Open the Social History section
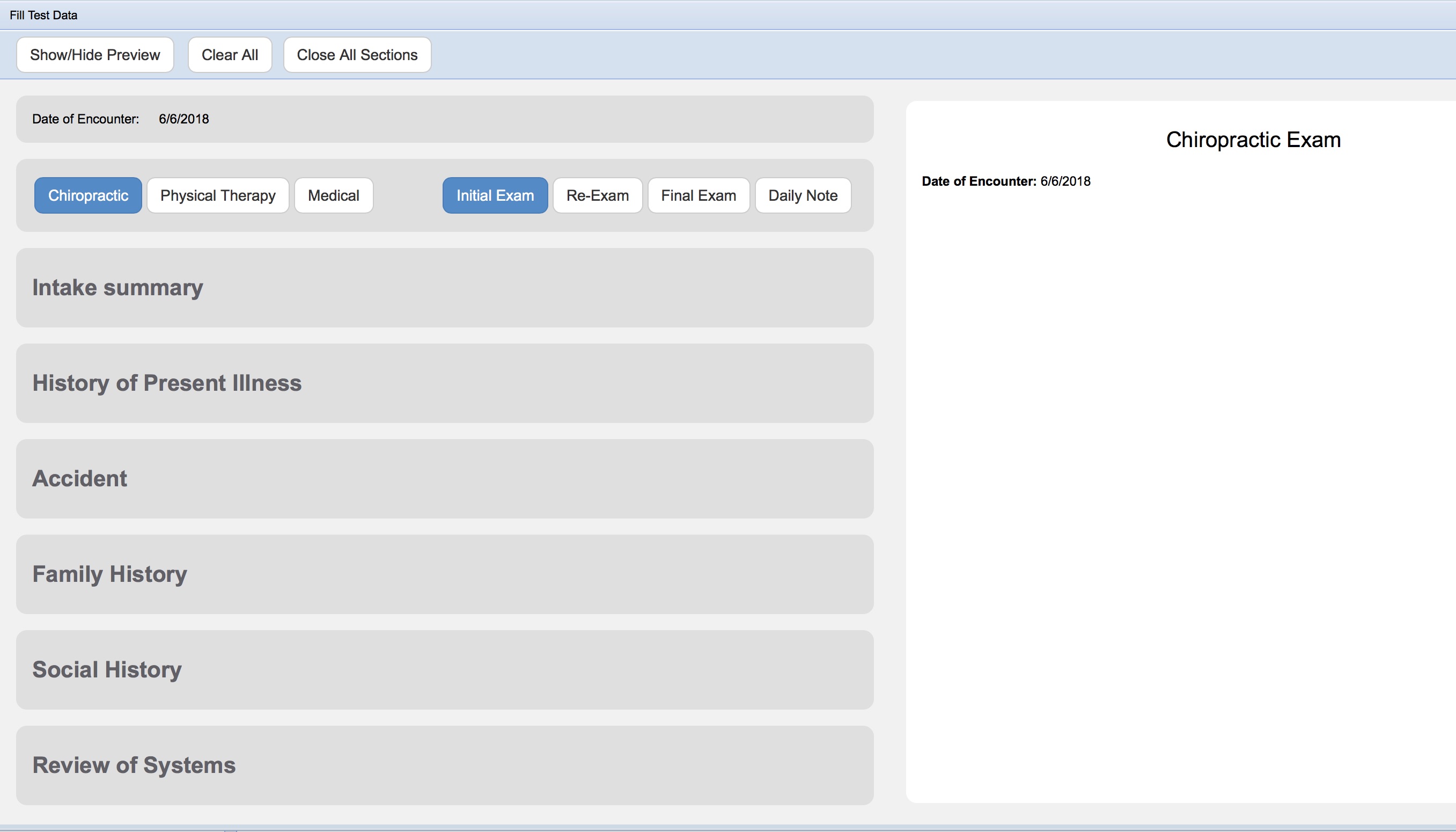This screenshot has height=832, width=1456. pyautogui.click(x=107, y=669)
